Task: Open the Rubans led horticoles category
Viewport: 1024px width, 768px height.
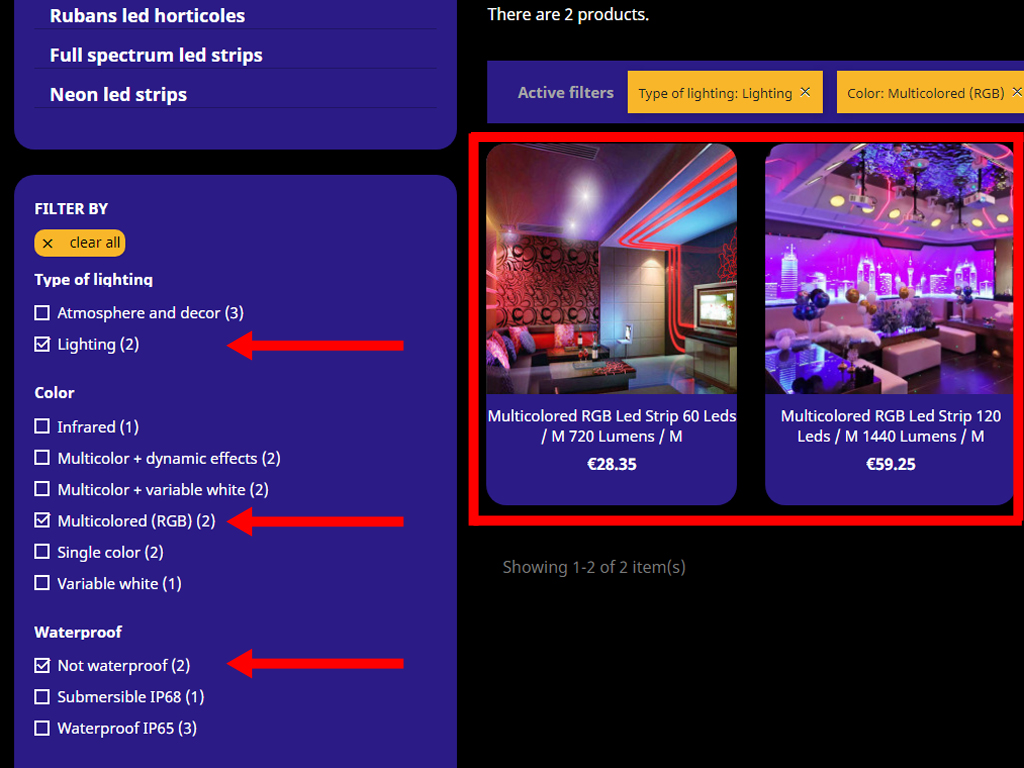Action: point(147,16)
